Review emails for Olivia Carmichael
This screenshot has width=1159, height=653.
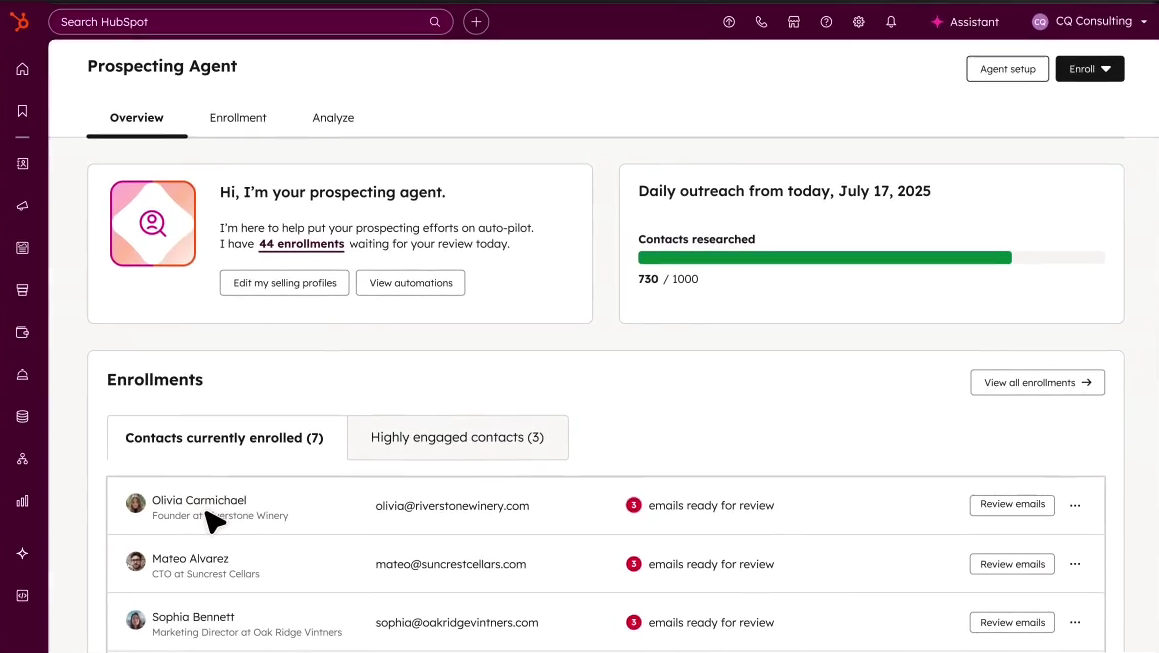pos(1012,505)
